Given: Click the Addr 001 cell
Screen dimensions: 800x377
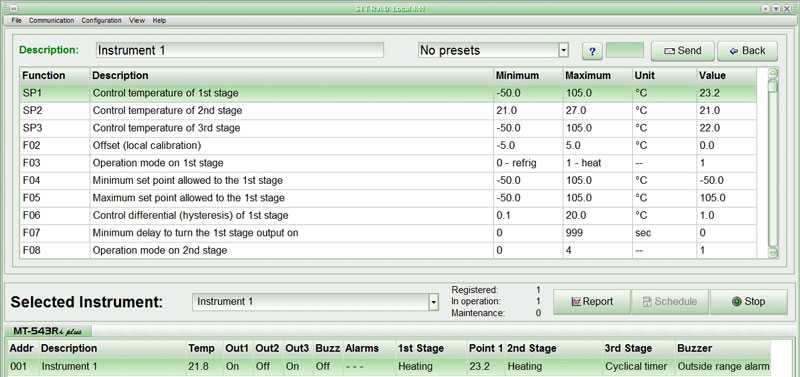Looking at the screenshot, I should click(23, 366).
